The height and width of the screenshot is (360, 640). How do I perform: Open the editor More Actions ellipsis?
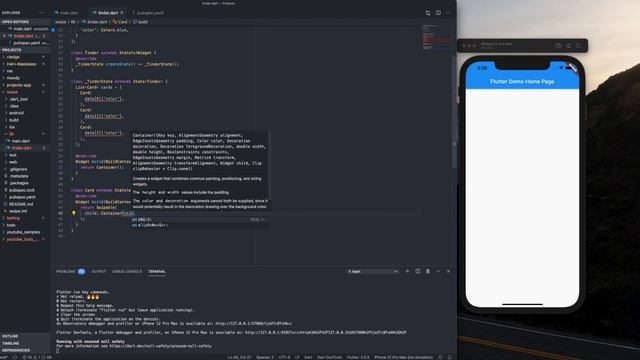click(448, 13)
